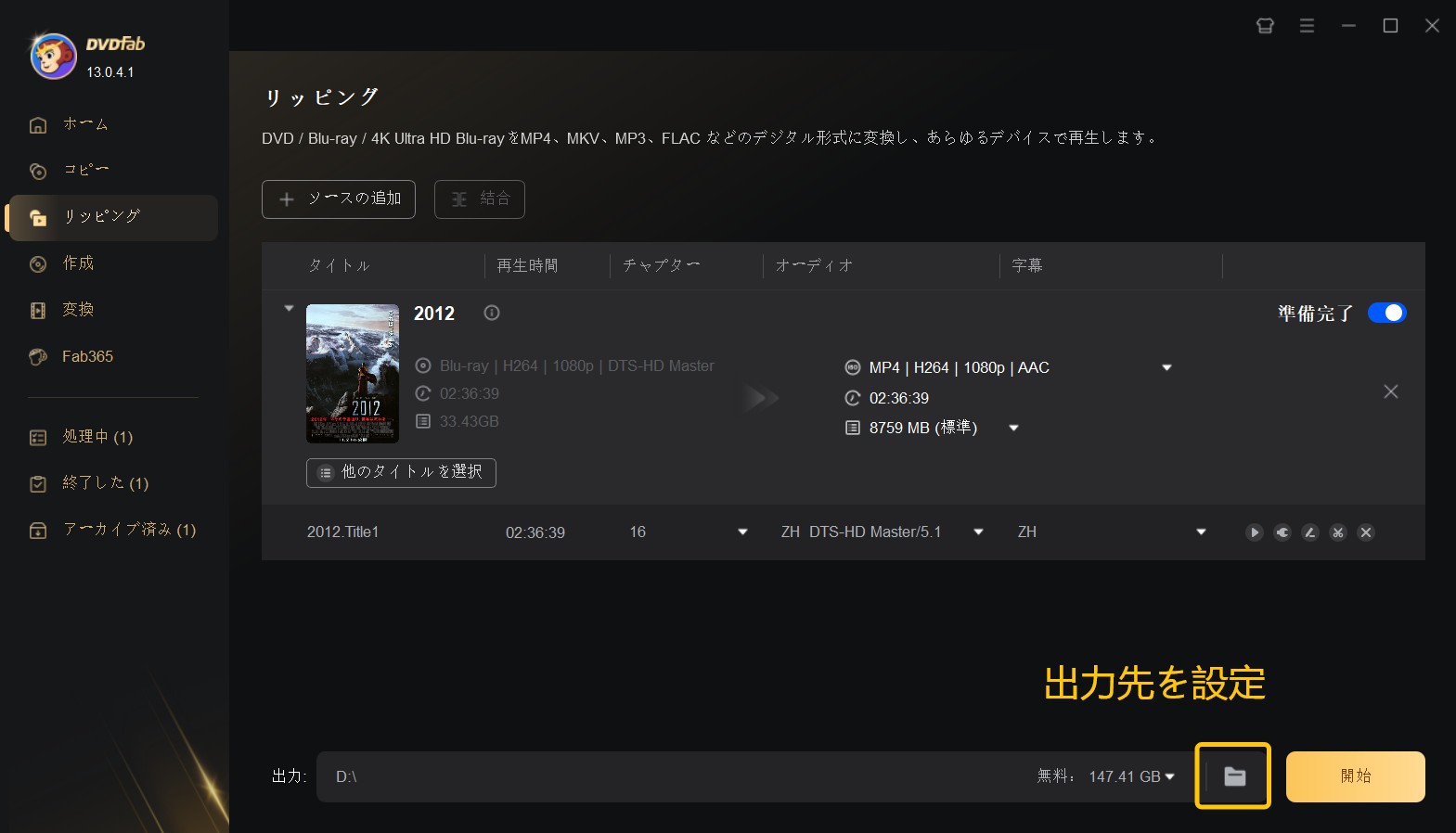The width and height of the screenshot is (1456, 833).
Task: Open the コピー module
Action: coord(113,171)
